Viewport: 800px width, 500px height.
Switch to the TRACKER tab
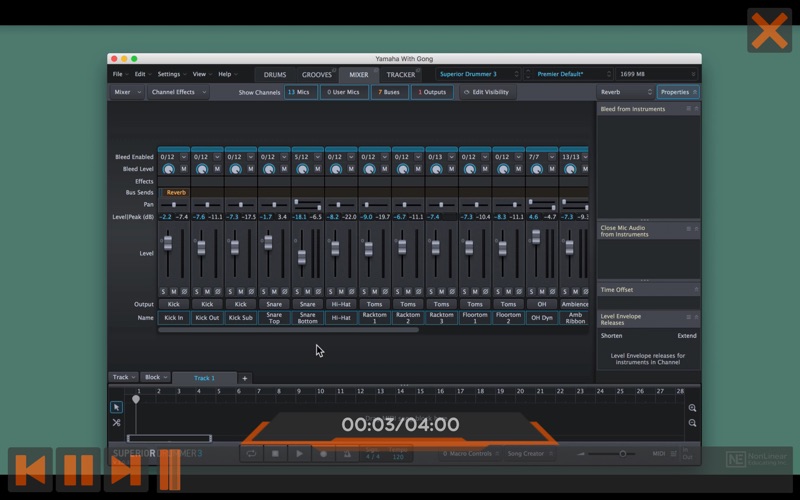pyautogui.click(x=401, y=75)
